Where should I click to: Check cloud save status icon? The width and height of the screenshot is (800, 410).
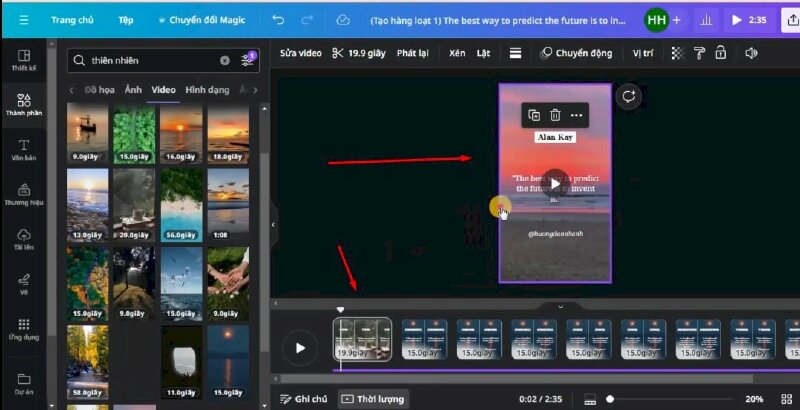(x=343, y=20)
